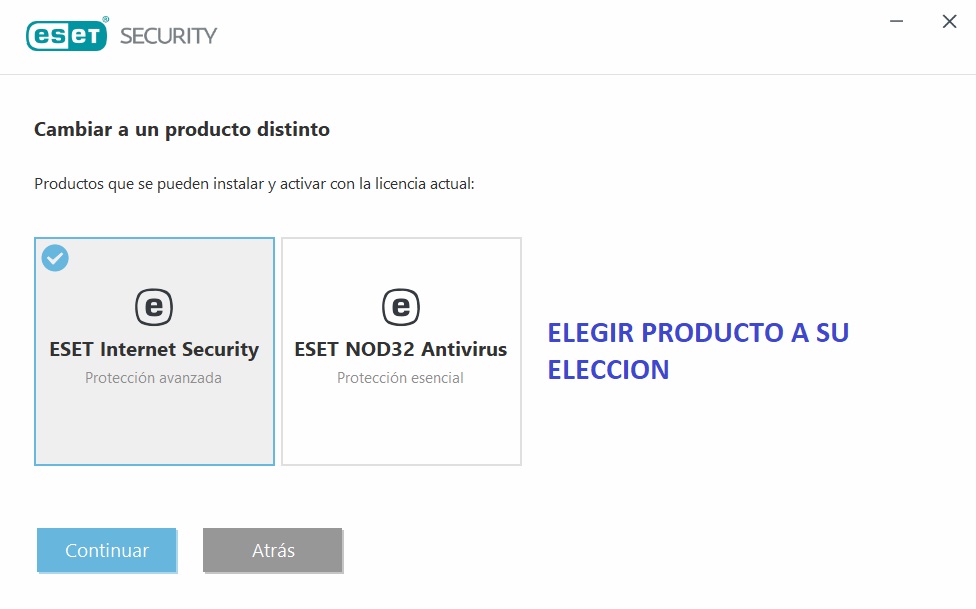
Task: Click the ESET 'e' icon above Internet Security
Action: (153, 306)
